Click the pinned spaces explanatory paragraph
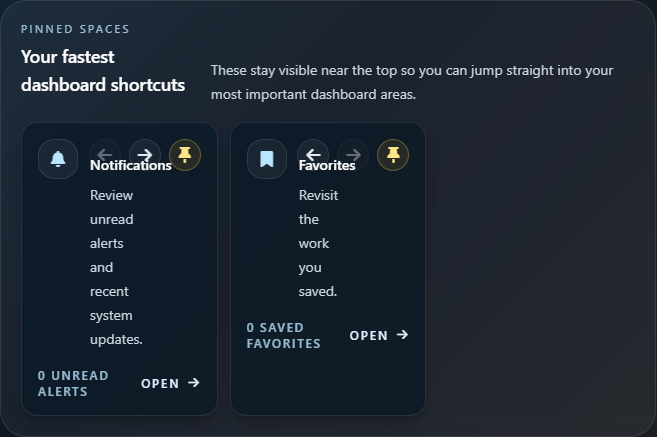 click(411, 82)
